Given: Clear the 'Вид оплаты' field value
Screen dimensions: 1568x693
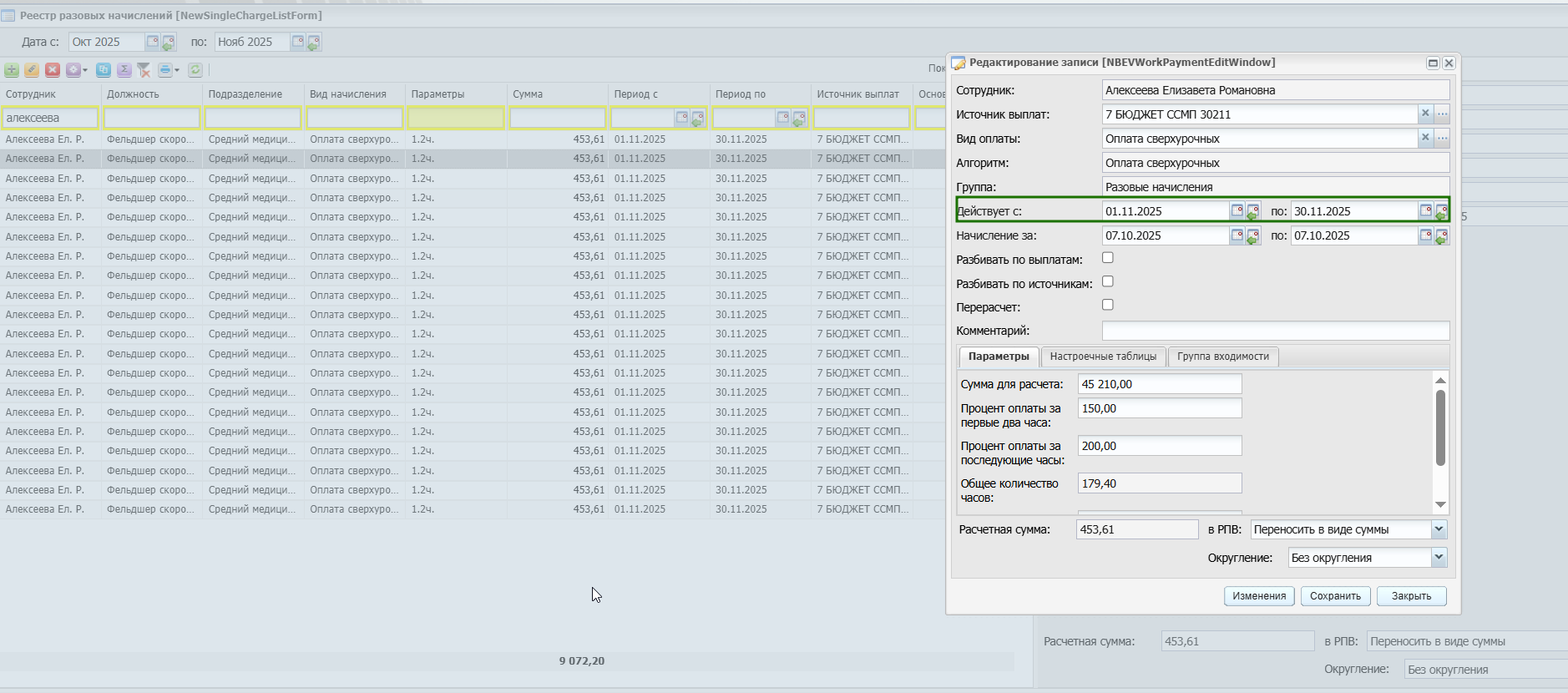Looking at the screenshot, I should 1426,138.
